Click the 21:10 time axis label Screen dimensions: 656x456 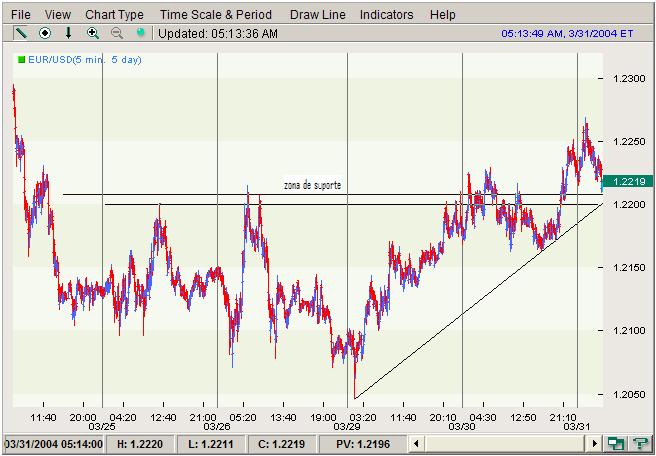(x=563, y=417)
